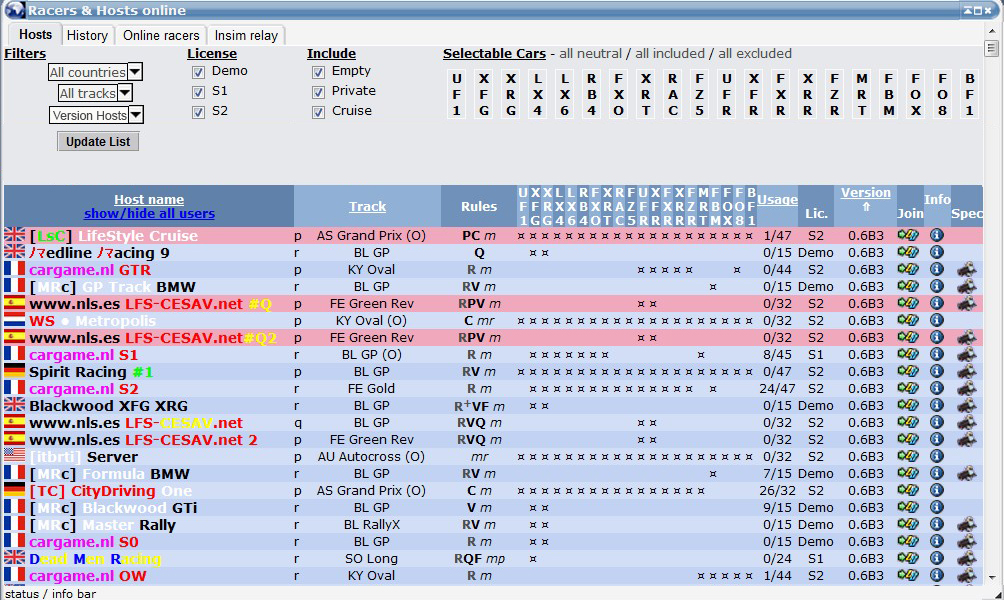Screen dimensions: 1004x600
Task: Toggle the FZR selectable car filter
Action: 834,94
